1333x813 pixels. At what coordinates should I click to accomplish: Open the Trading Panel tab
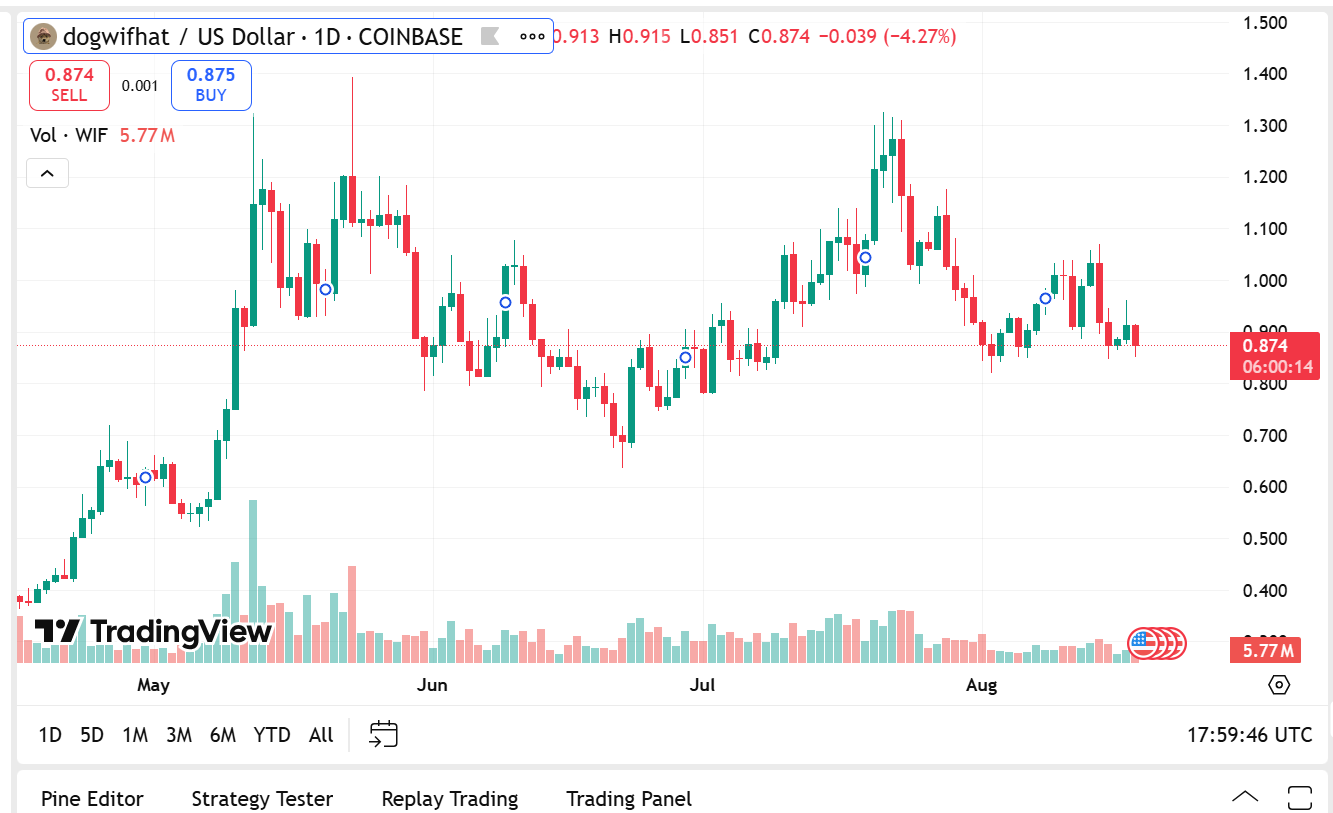(x=629, y=799)
